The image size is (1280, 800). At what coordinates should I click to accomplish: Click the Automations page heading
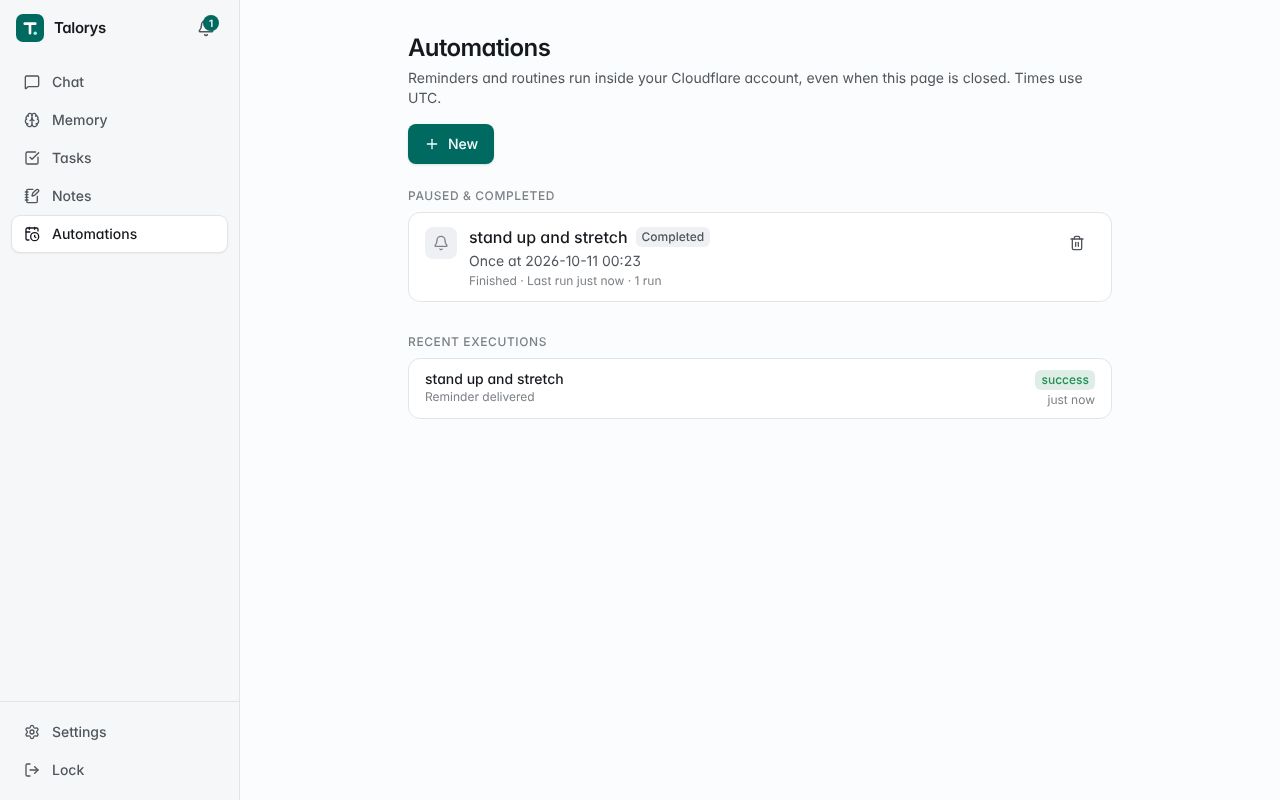479,47
